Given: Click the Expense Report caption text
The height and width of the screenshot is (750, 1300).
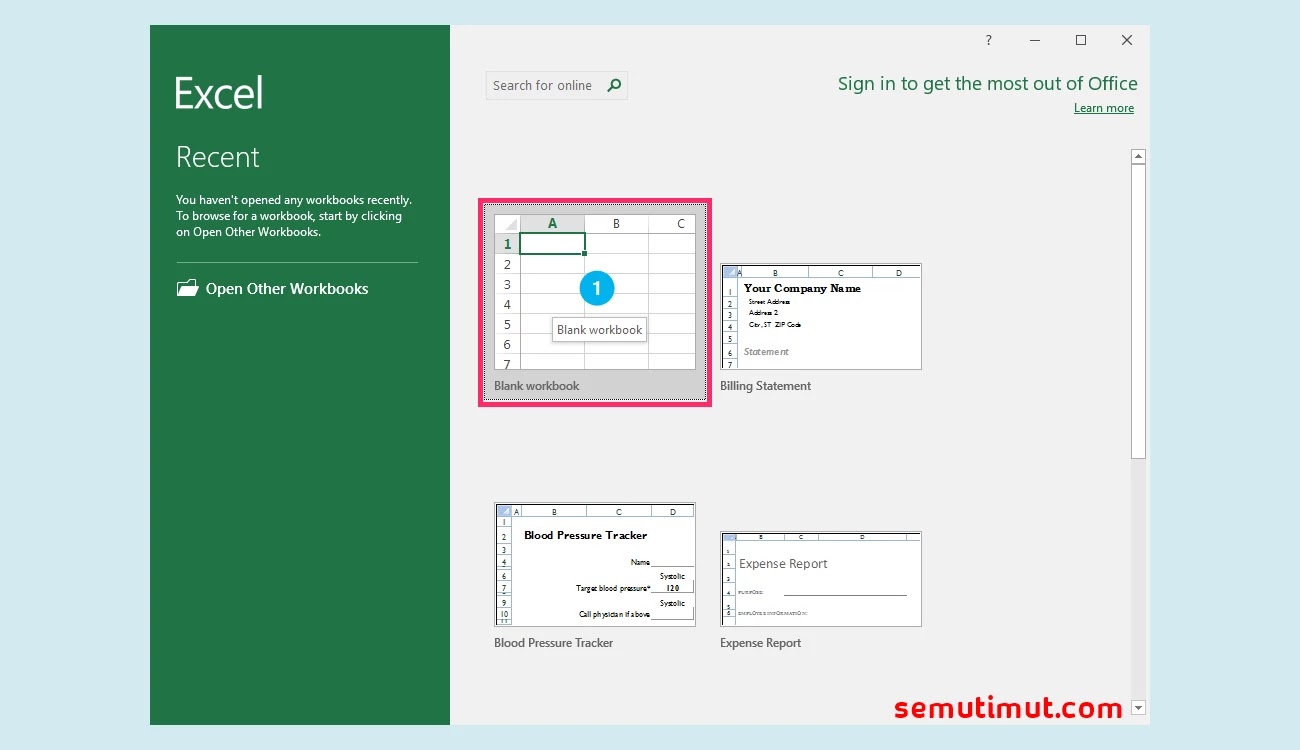Looking at the screenshot, I should tap(760, 643).
